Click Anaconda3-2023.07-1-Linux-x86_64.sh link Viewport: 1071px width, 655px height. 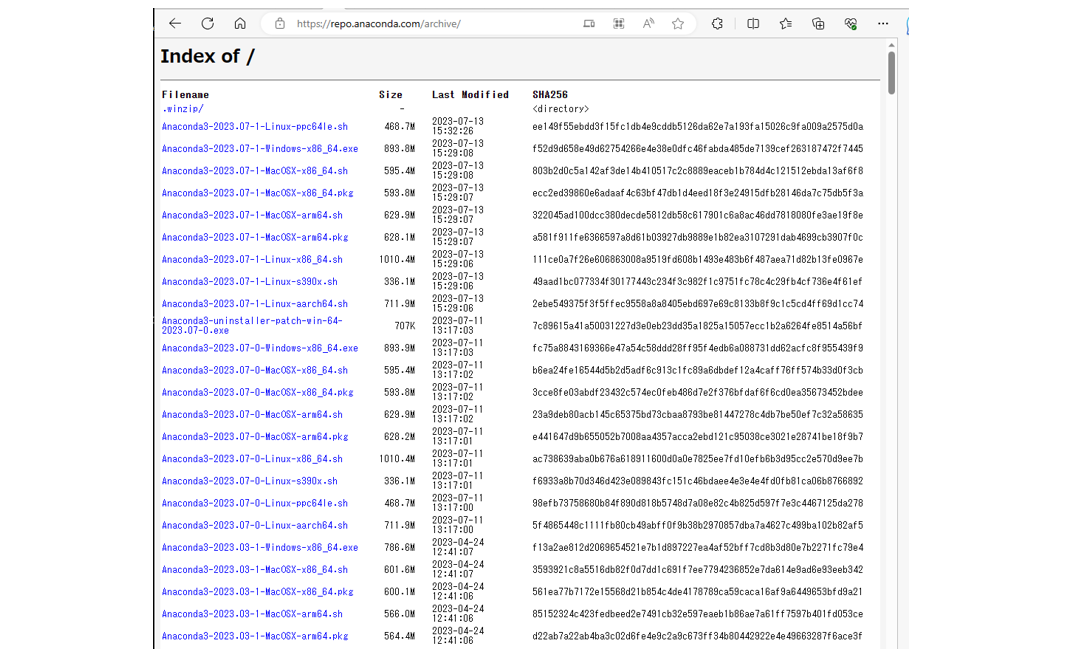click(x=252, y=259)
